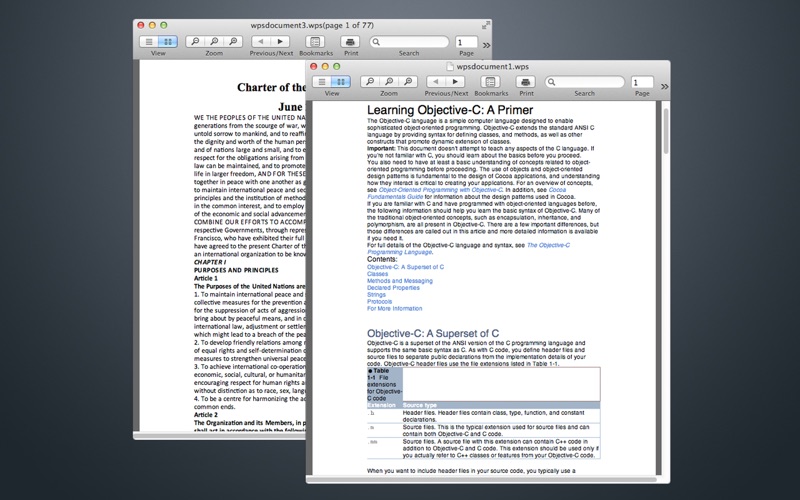Click the Important: bold text
The width and height of the screenshot is (800, 500).
click(381, 148)
